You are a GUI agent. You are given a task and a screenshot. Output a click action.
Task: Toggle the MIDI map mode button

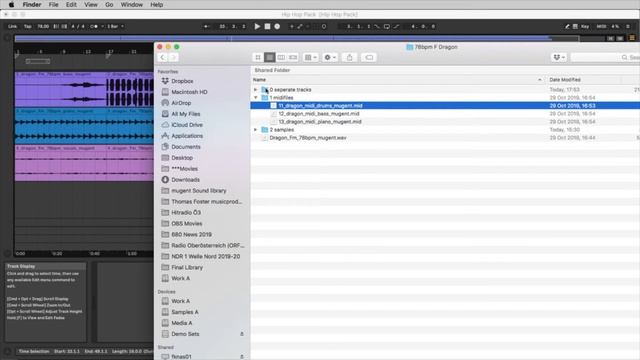(601, 26)
